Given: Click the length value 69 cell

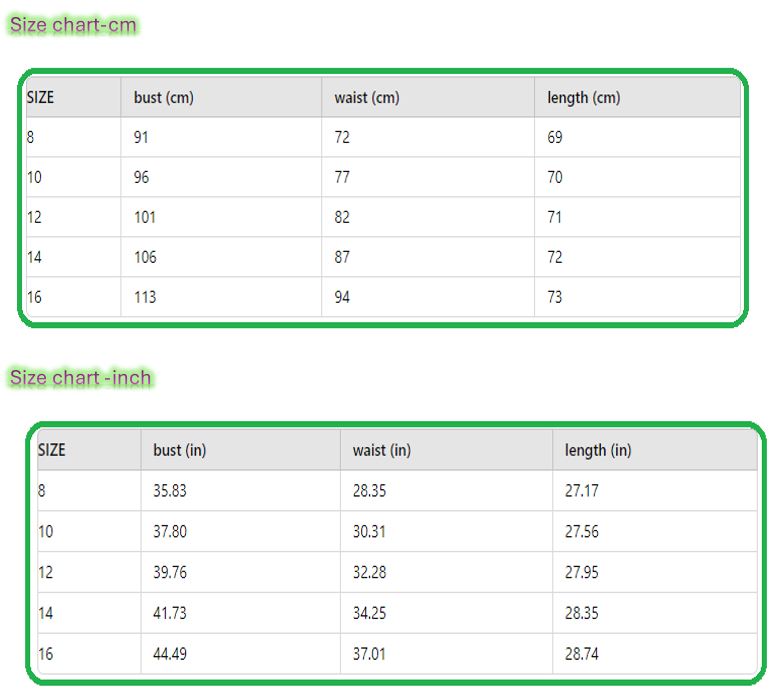Looking at the screenshot, I should point(555,137).
